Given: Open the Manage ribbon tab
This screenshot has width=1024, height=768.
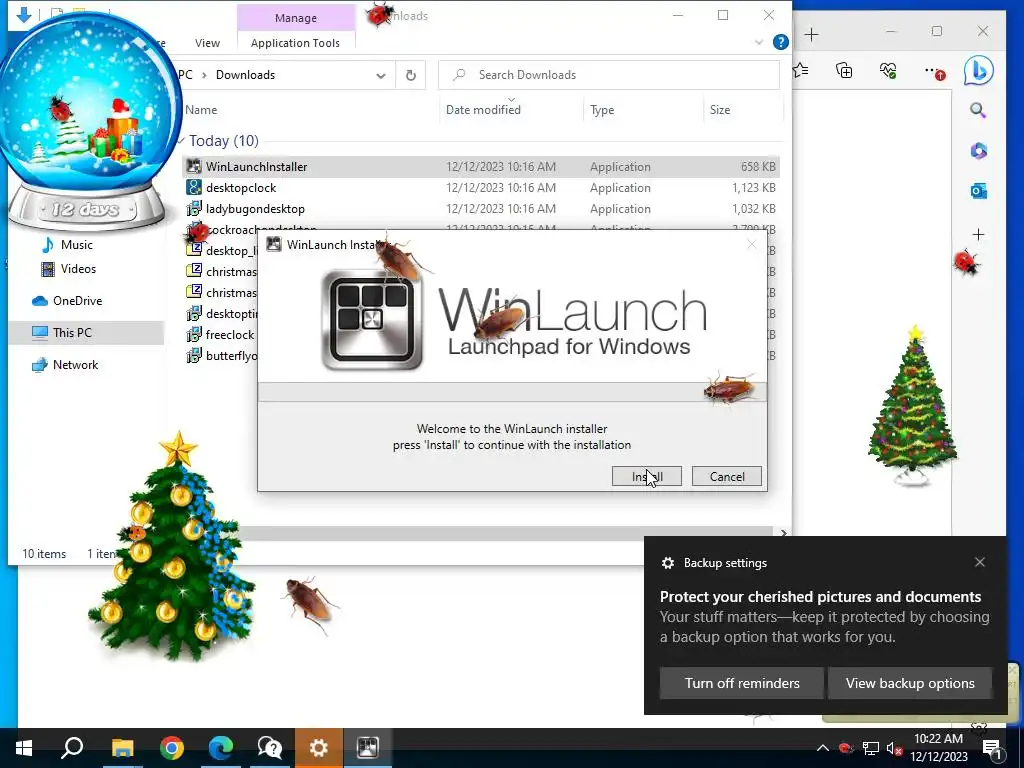Looking at the screenshot, I should (296, 18).
